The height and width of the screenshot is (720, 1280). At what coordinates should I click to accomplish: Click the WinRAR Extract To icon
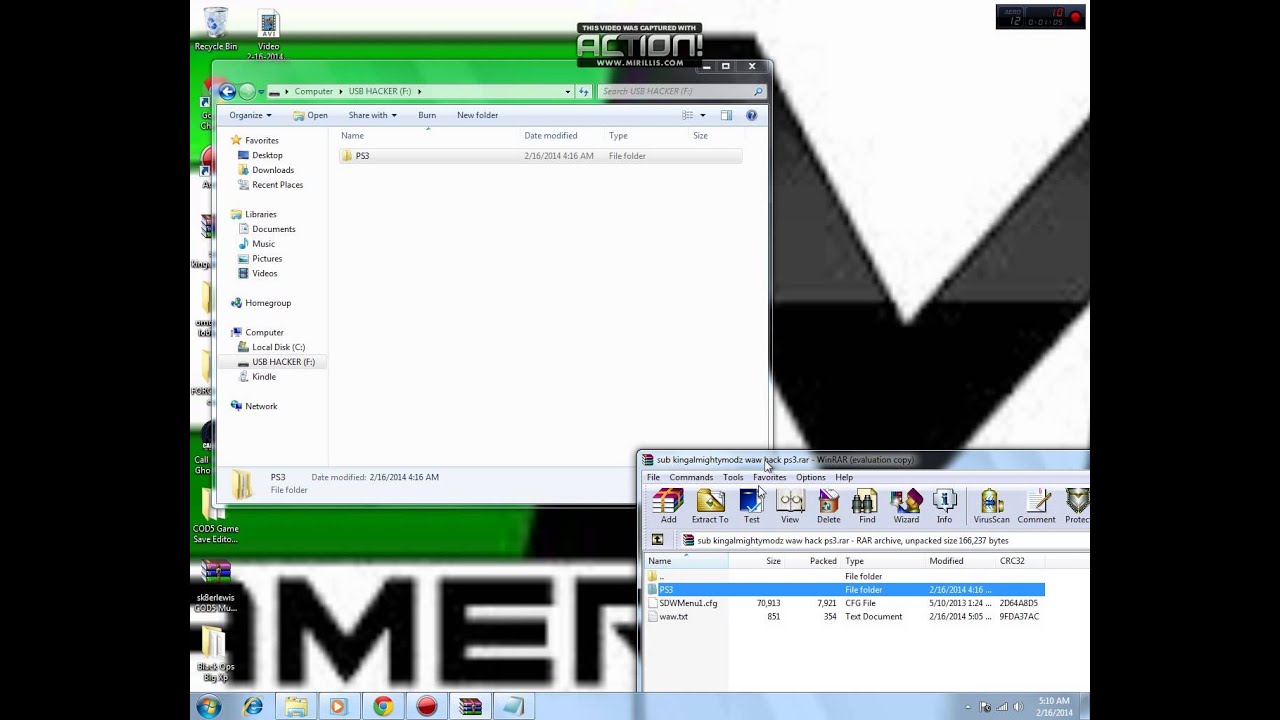click(710, 506)
